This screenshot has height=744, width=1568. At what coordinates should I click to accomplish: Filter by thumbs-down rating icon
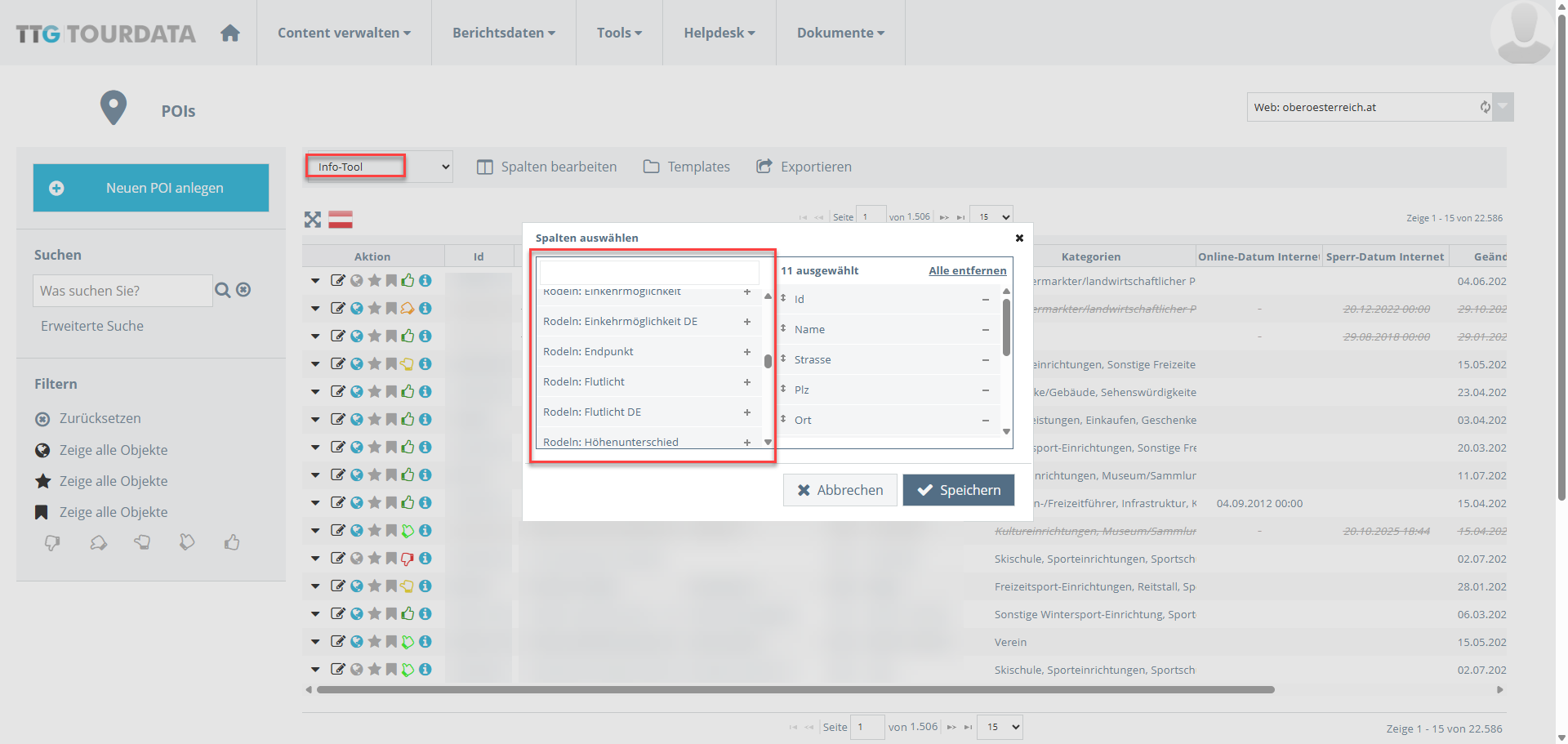[x=52, y=543]
